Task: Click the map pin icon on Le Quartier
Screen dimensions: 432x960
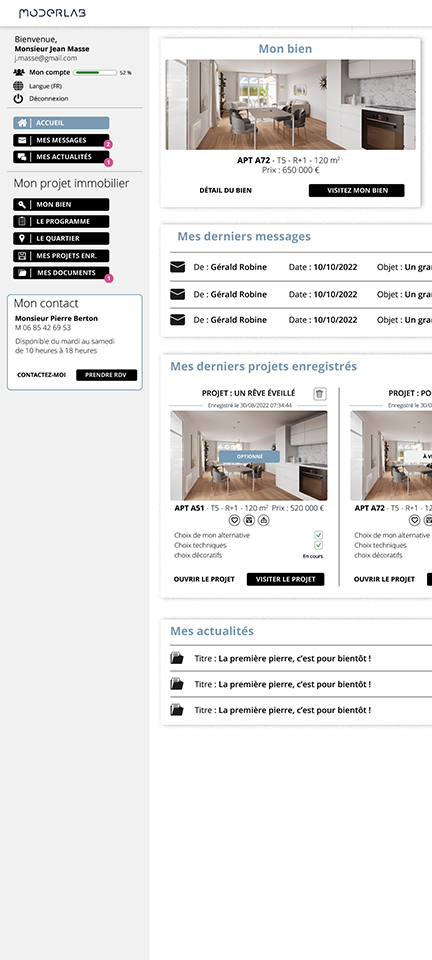Action: (22, 239)
